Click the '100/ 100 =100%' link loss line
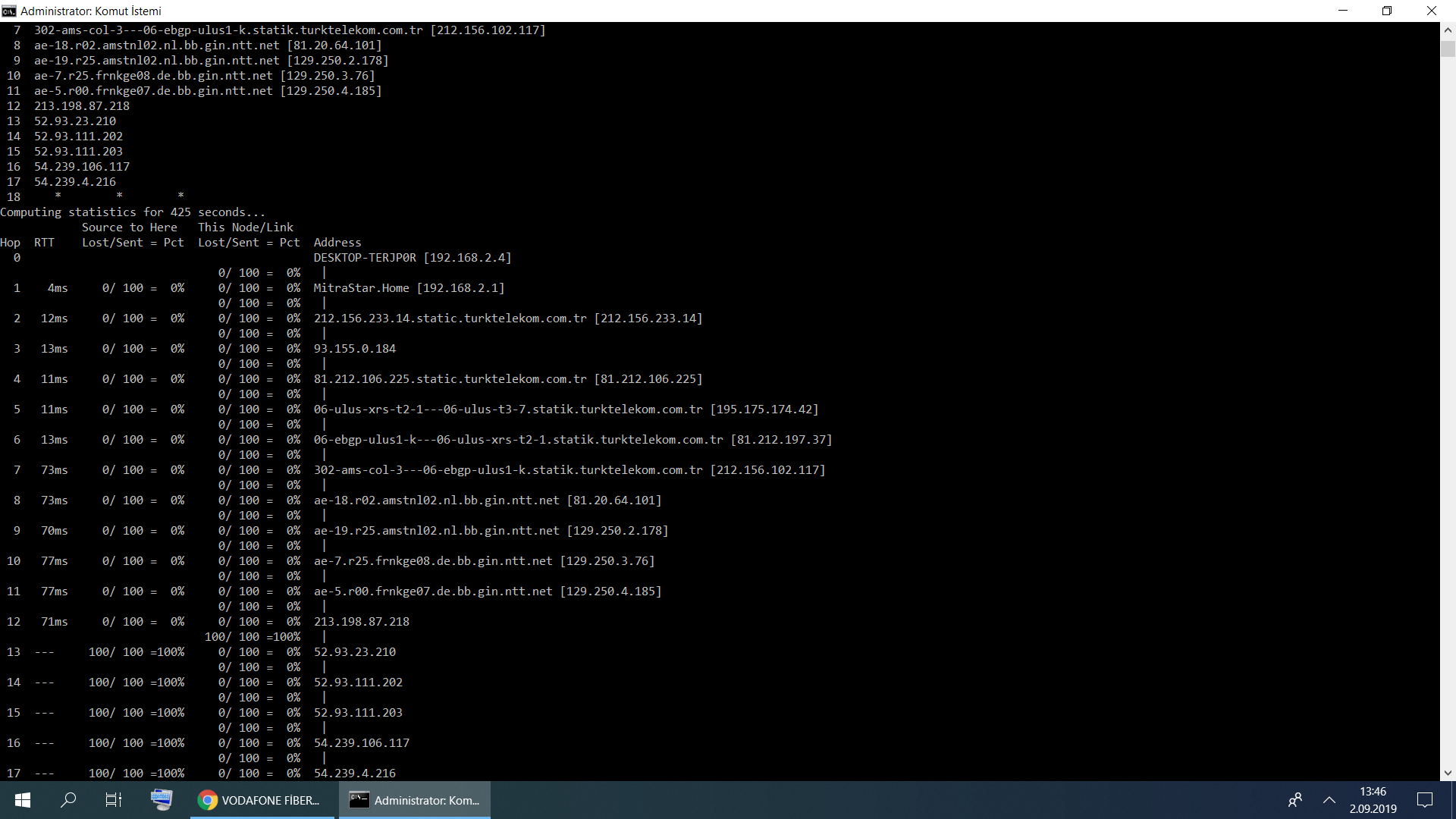Viewport: 1456px width, 819px height. click(253, 637)
